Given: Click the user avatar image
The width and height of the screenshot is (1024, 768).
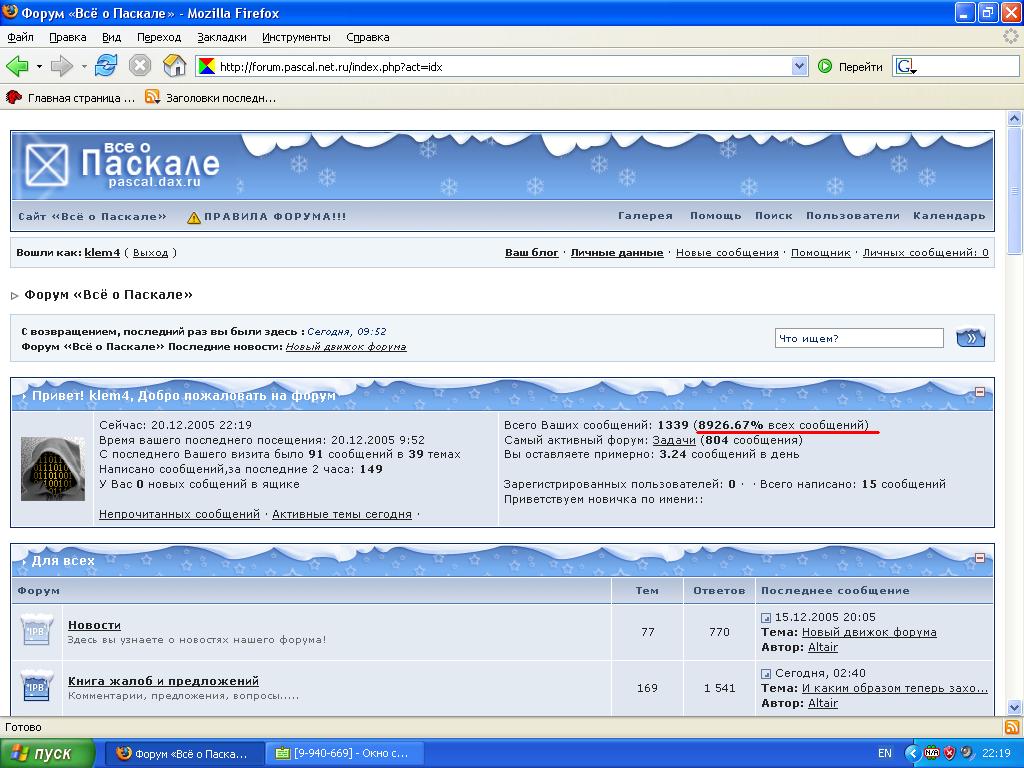Looking at the screenshot, I should 52,468.
